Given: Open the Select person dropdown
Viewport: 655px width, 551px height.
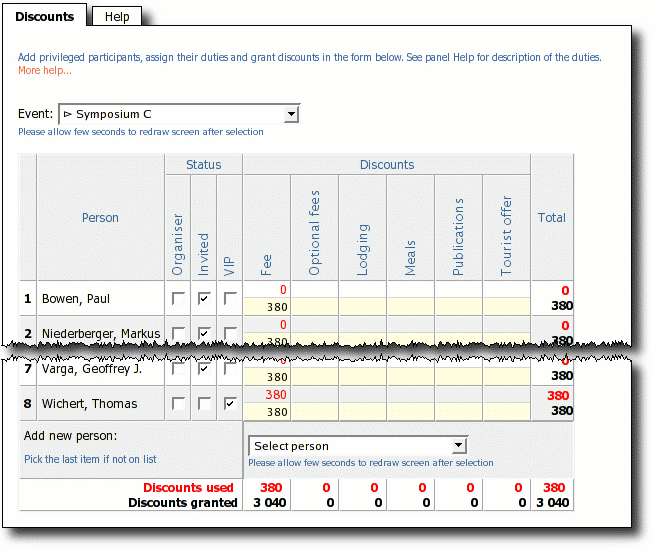Looking at the screenshot, I should pyautogui.click(x=458, y=446).
